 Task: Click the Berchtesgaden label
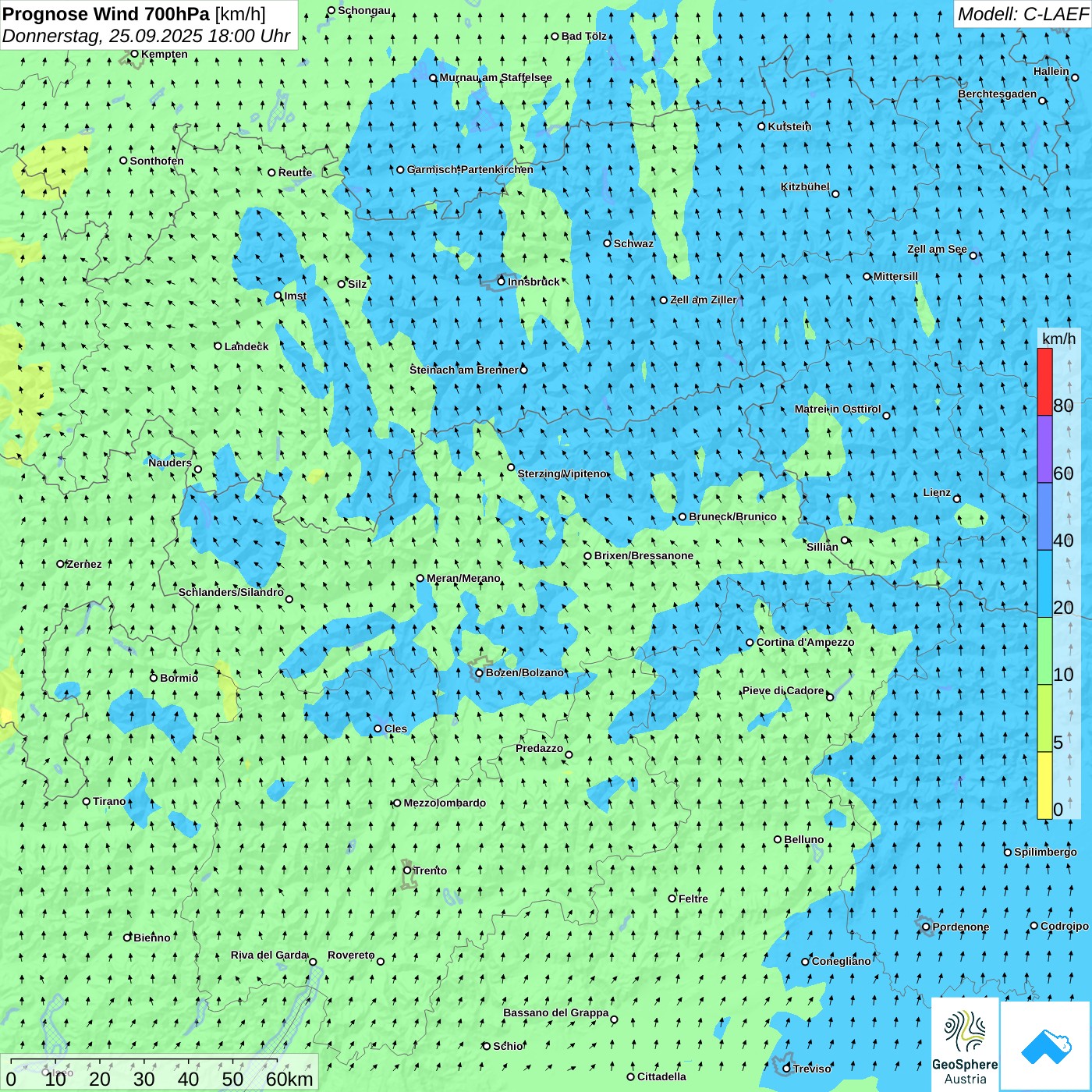tap(998, 94)
